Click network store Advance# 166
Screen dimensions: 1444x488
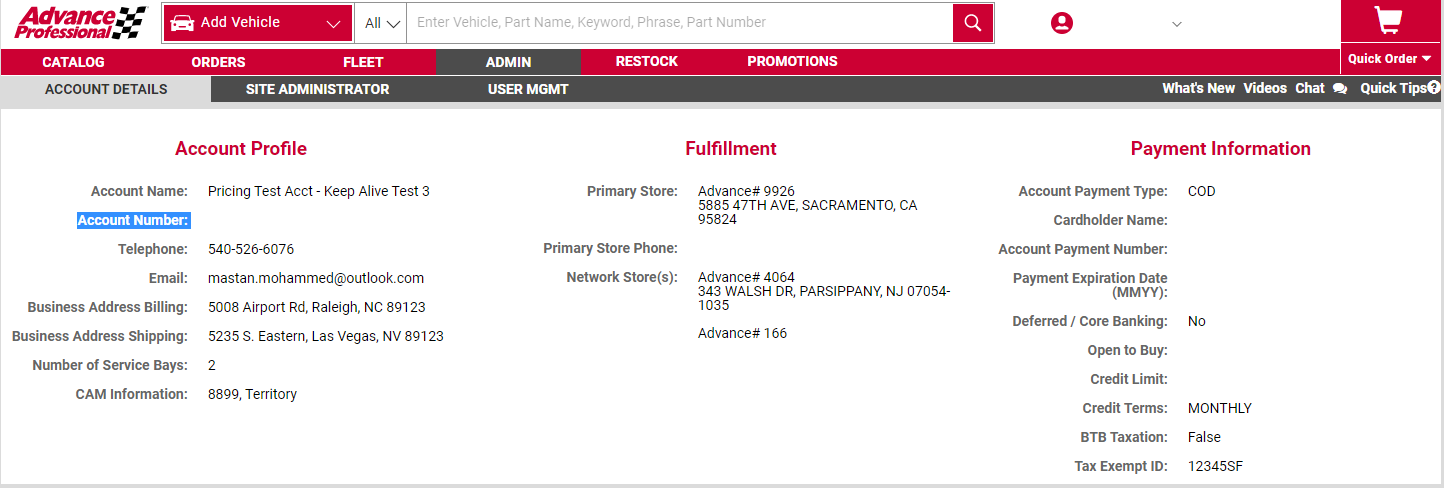742,333
